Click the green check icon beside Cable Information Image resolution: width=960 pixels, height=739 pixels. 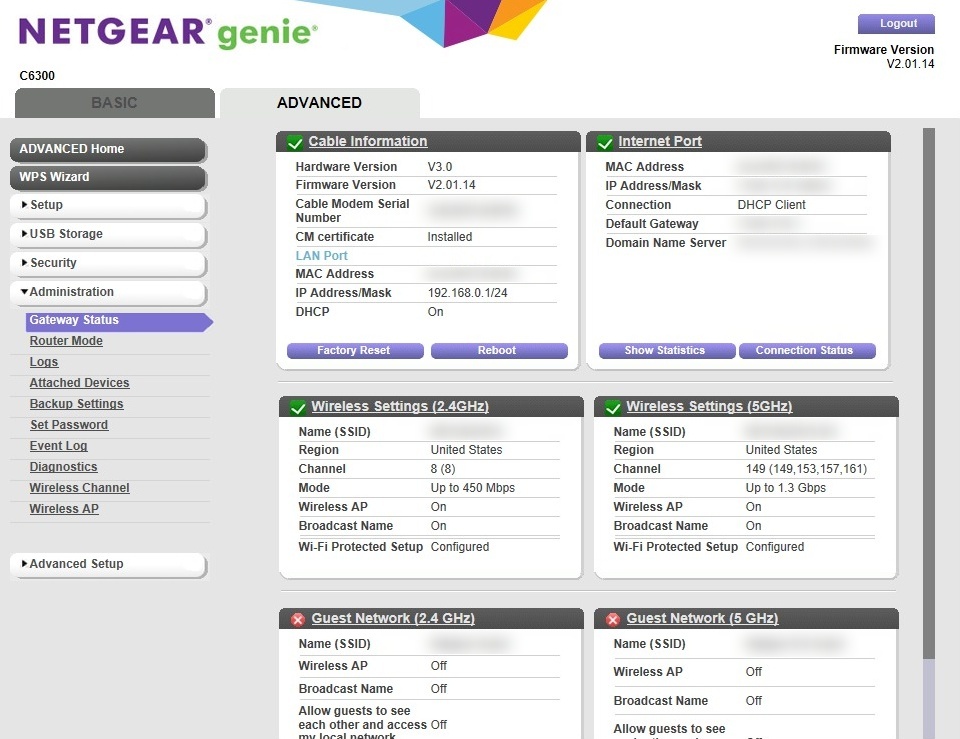coord(294,142)
